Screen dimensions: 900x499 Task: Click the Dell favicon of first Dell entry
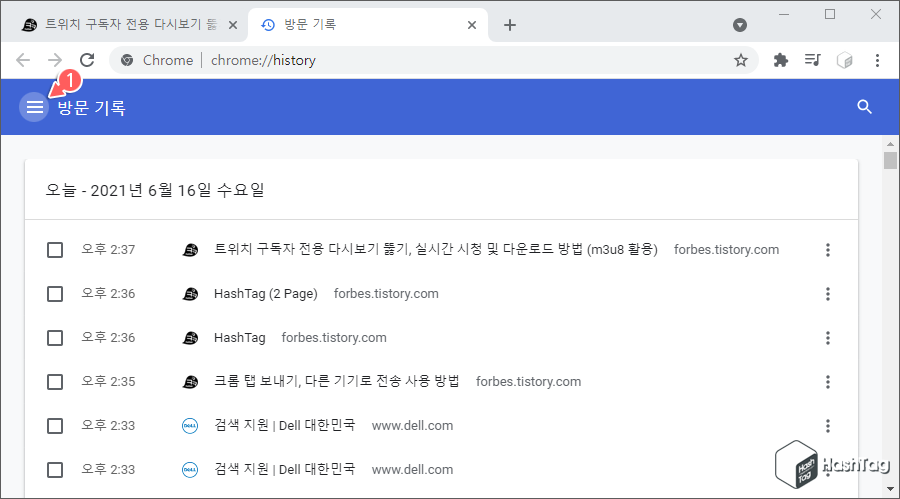click(190, 426)
